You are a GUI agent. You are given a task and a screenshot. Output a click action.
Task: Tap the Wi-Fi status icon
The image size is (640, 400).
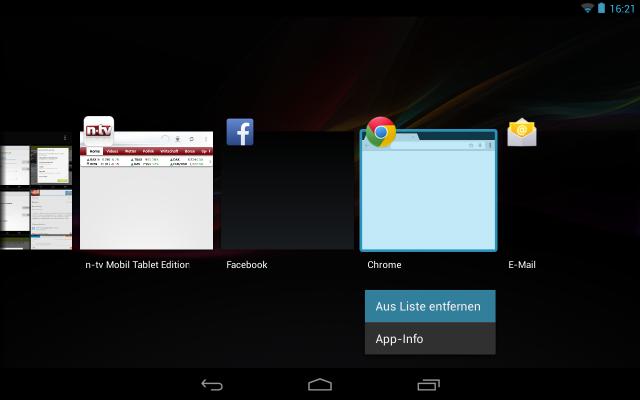(587, 8)
